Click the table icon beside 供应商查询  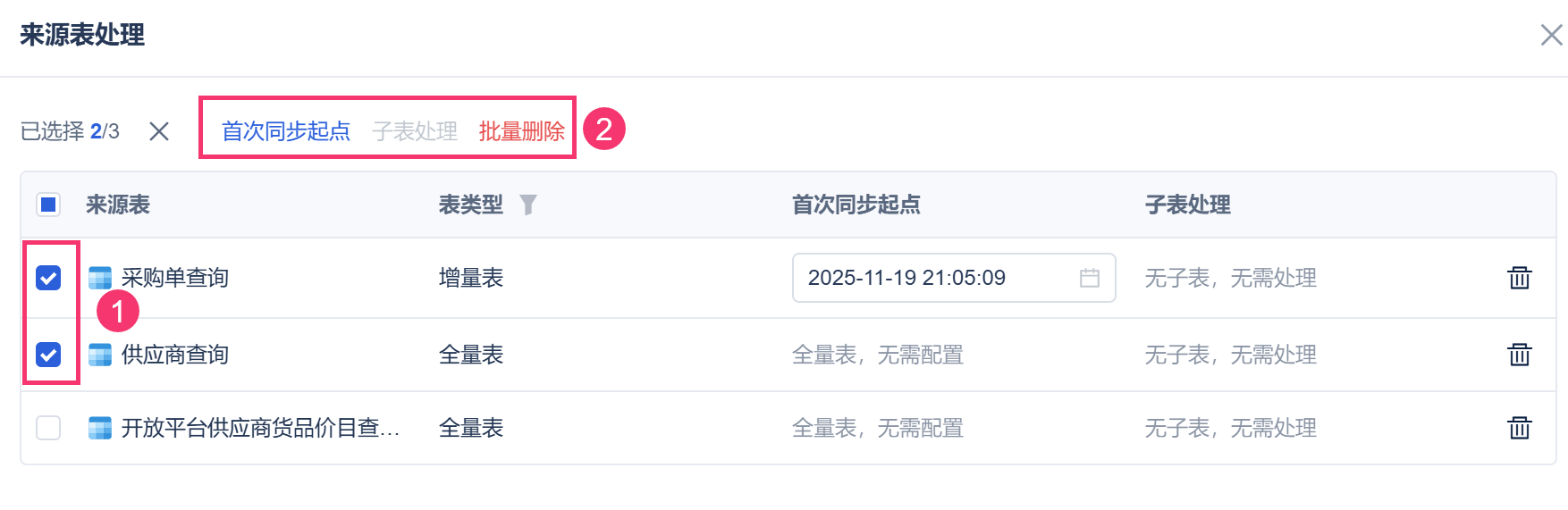click(x=100, y=355)
